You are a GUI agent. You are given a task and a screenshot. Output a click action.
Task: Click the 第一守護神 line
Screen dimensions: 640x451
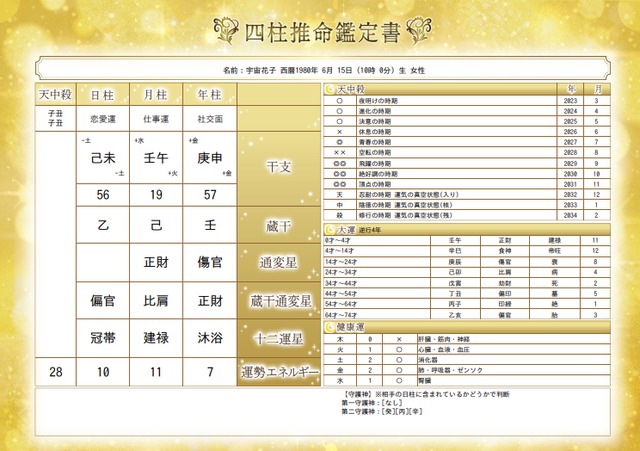372,403
